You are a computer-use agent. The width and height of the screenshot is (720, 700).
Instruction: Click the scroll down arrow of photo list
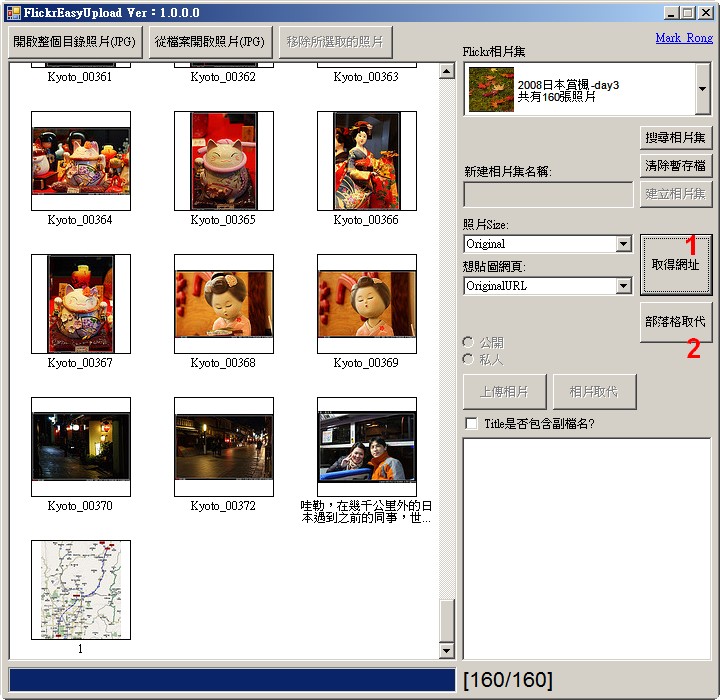click(446, 650)
